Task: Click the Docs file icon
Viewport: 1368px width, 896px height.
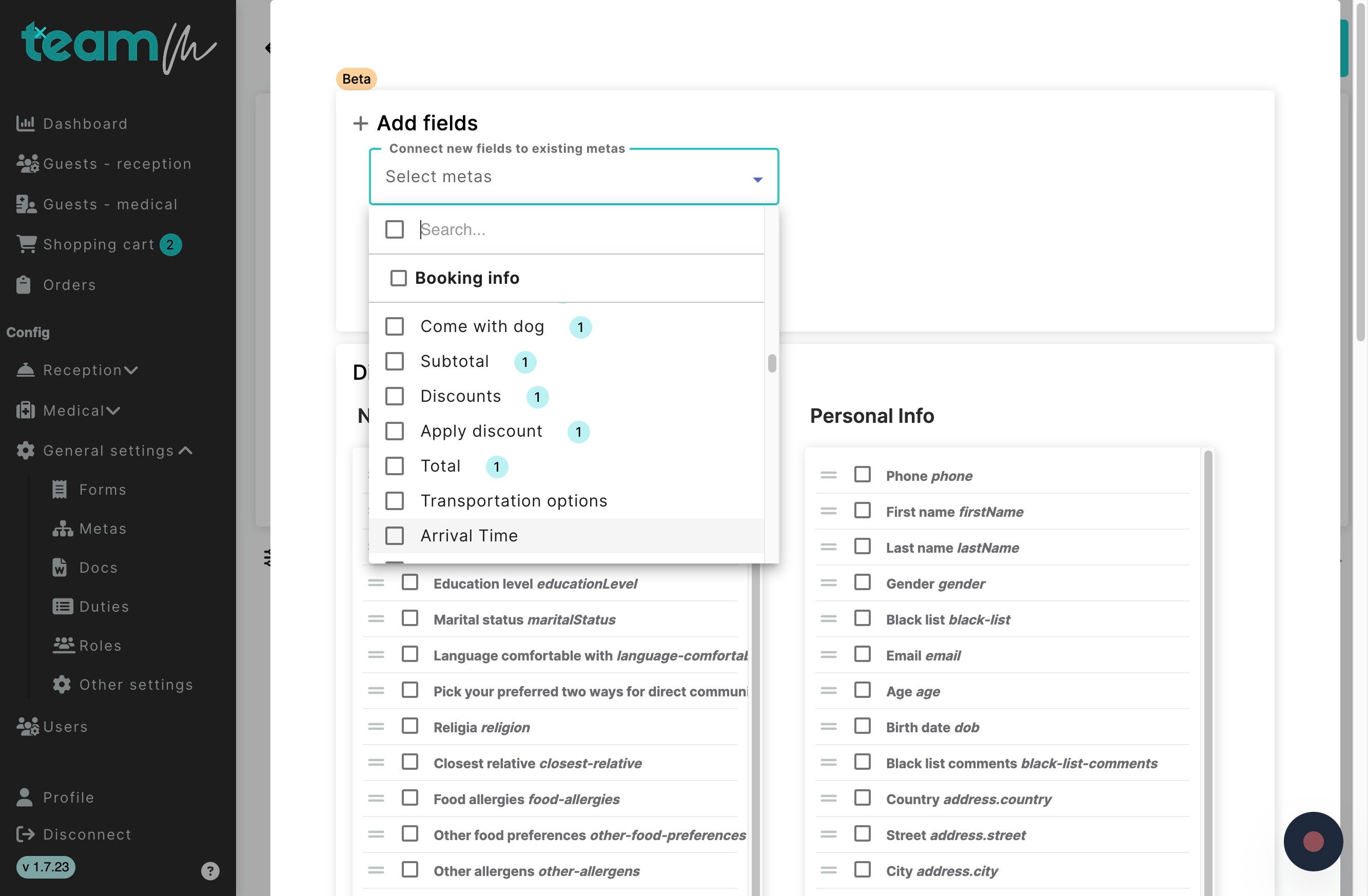Action: click(x=60, y=568)
